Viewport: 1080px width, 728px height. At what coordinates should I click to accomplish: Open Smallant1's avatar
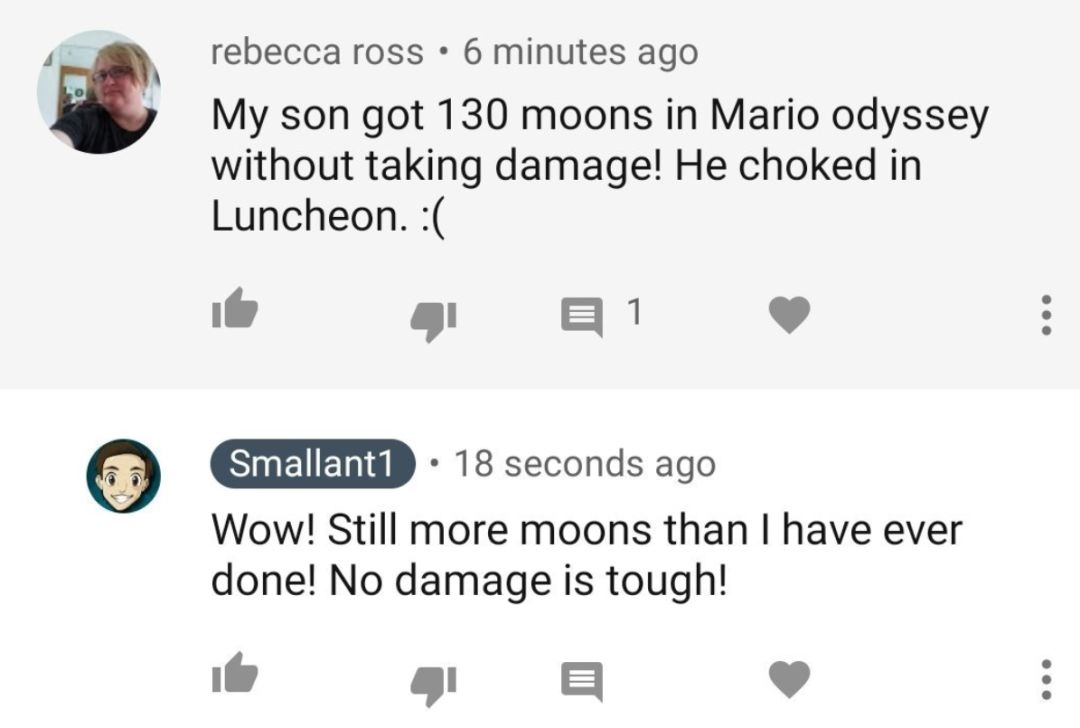click(x=123, y=476)
